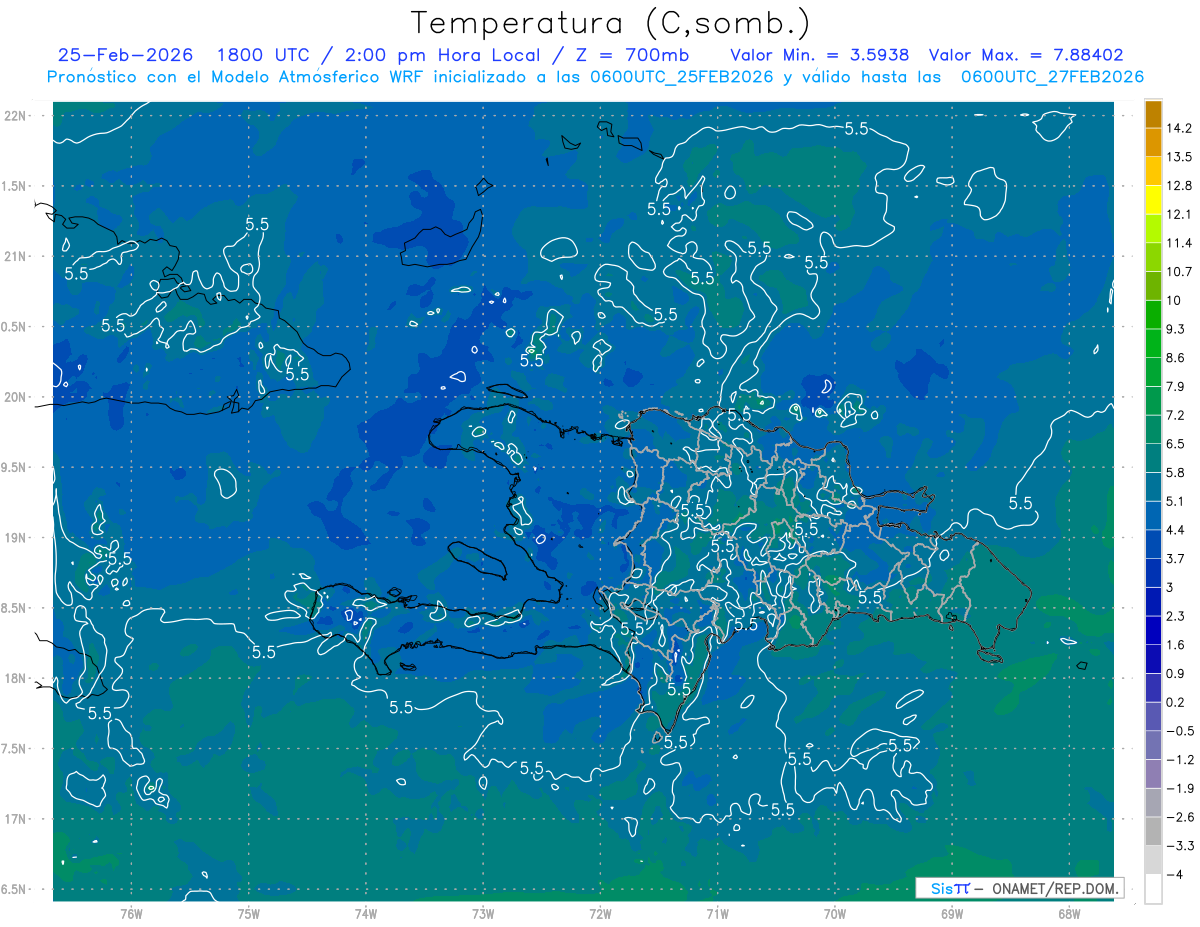This screenshot has height=927, width=1200.
Task: Click the 71W longitude axis label
Action: coord(717,914)
